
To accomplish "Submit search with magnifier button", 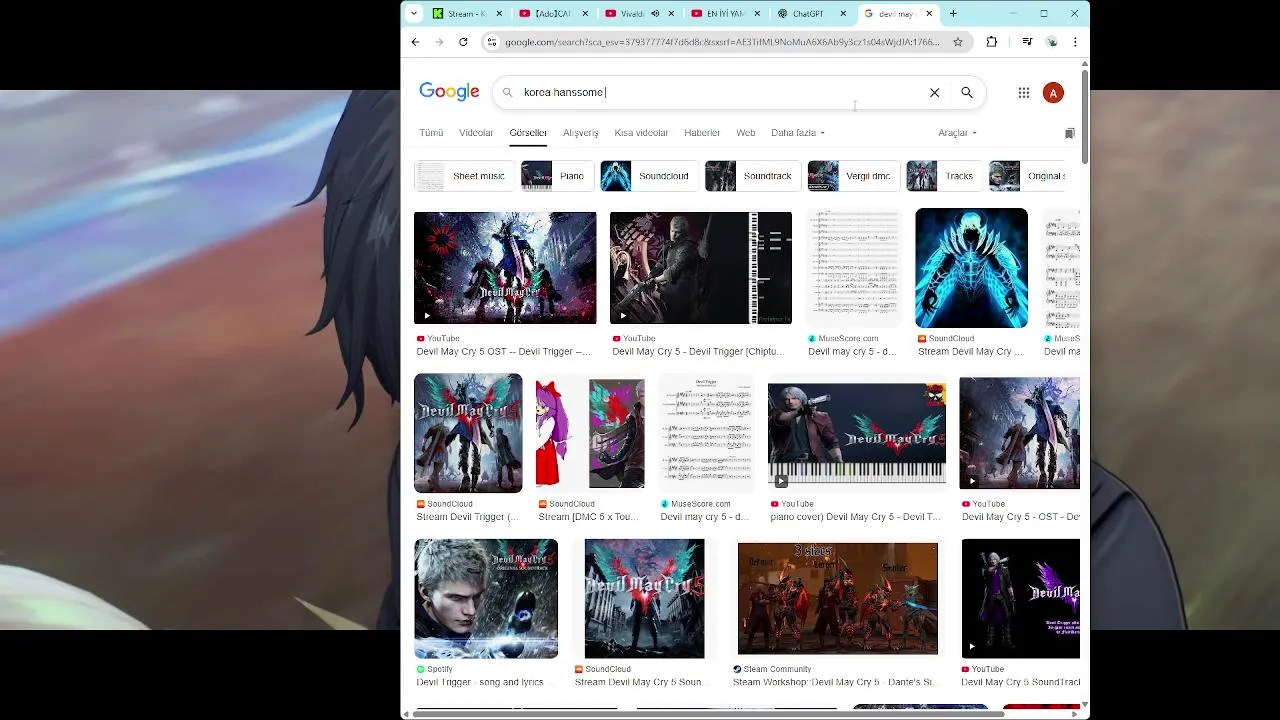I will [x=967, y=92].
